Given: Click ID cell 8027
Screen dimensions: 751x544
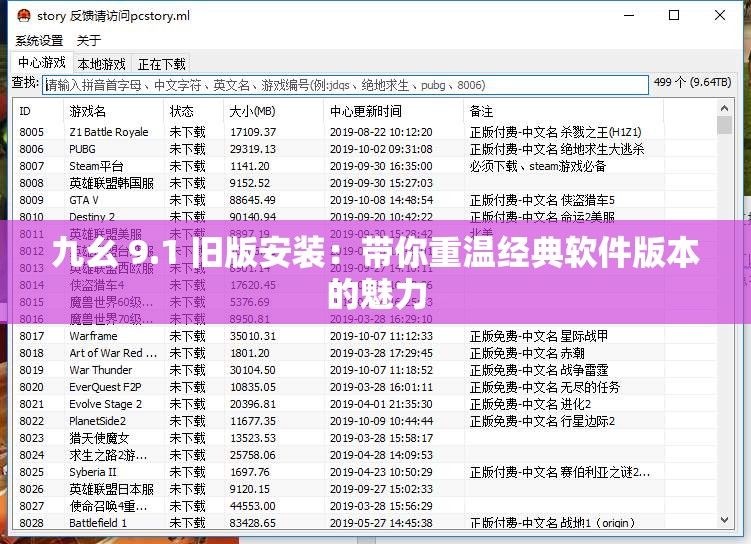Looking at the screenshot, I should 32,506.
